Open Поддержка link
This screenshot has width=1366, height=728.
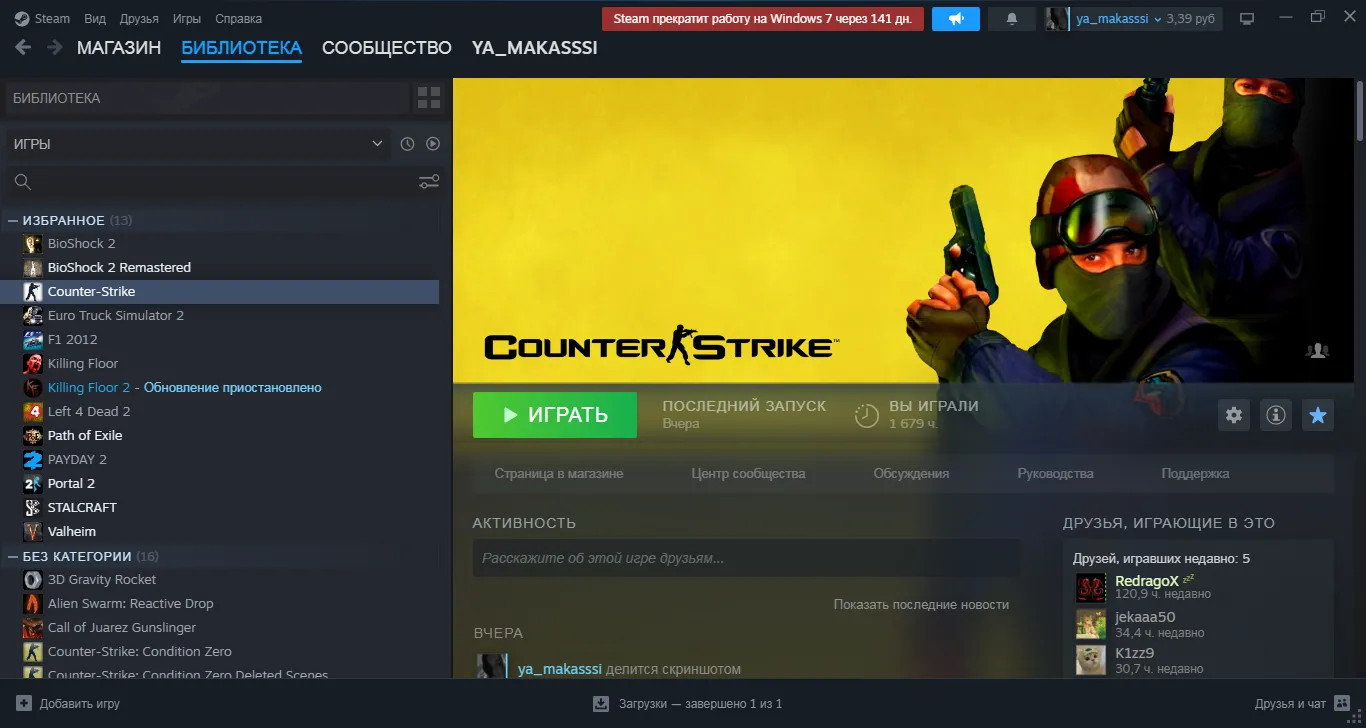pos(1195,474)
